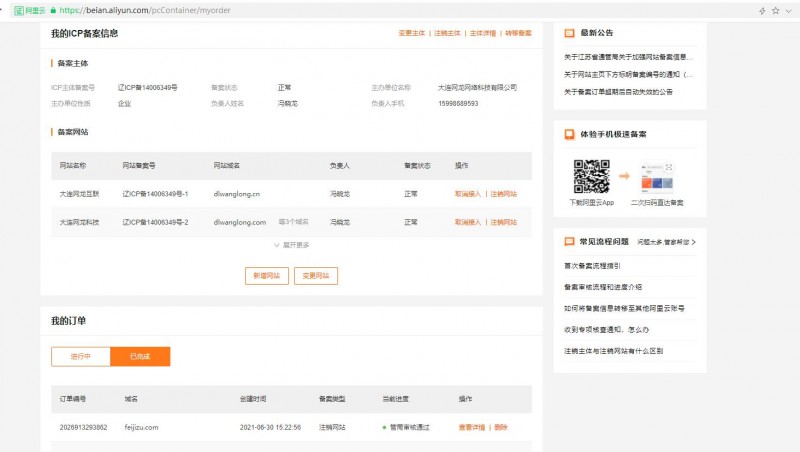Expand the 展开更多 website list

coord(291,244)
